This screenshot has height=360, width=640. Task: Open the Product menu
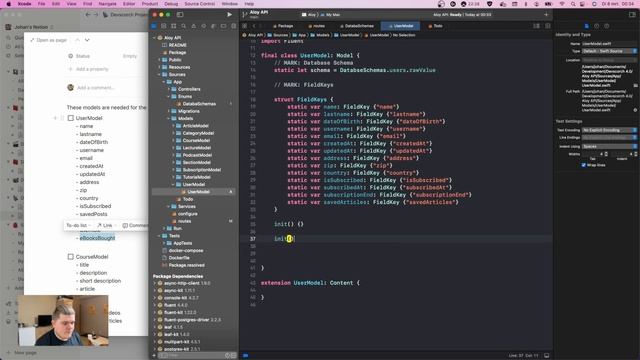(x=149, y=4)
